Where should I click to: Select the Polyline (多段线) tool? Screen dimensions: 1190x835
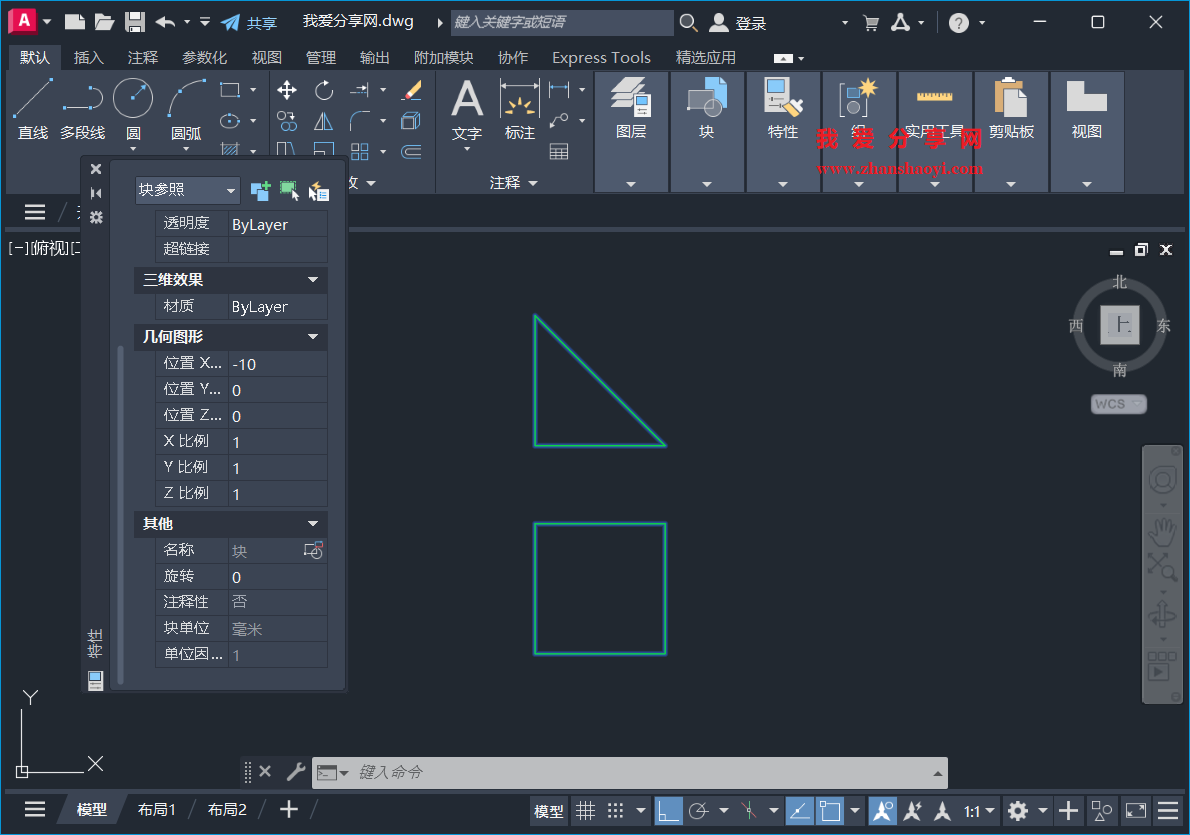click(x=83, y=110)
